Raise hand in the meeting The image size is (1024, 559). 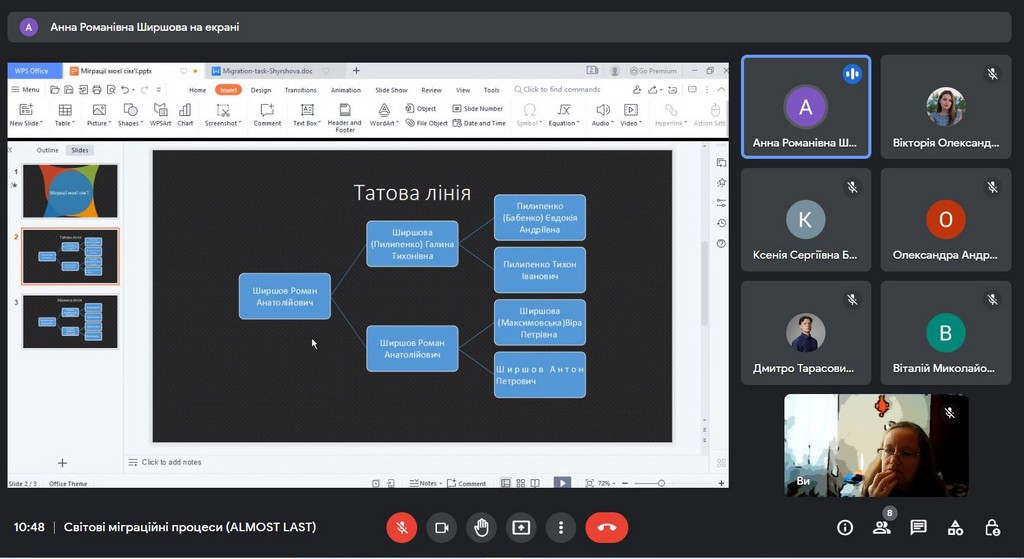[x=481, y=527]
